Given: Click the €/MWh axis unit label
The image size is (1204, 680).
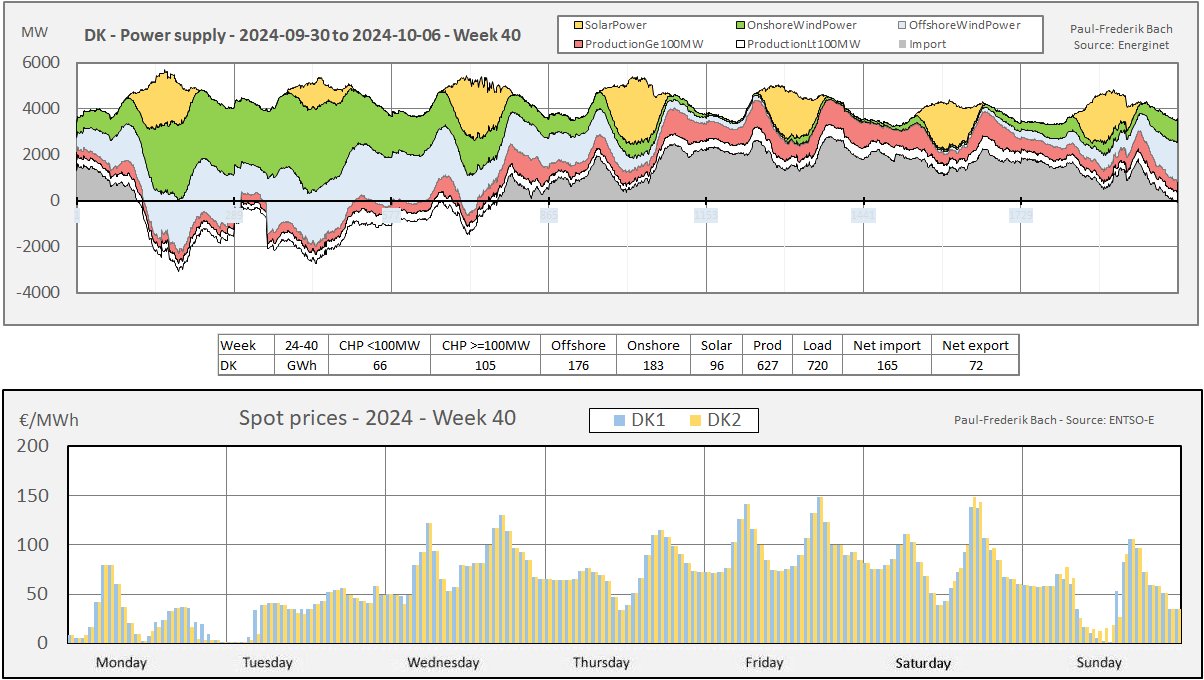Looking at the screenshot, I should tap(38, 420).
